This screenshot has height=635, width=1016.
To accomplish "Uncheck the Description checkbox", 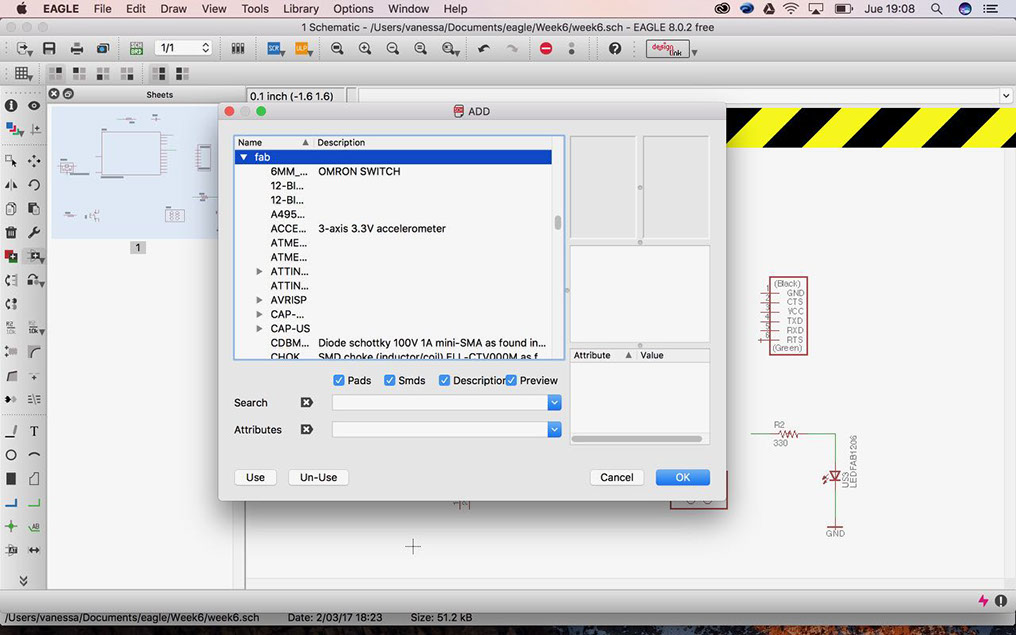I will [x=444, y=380].
